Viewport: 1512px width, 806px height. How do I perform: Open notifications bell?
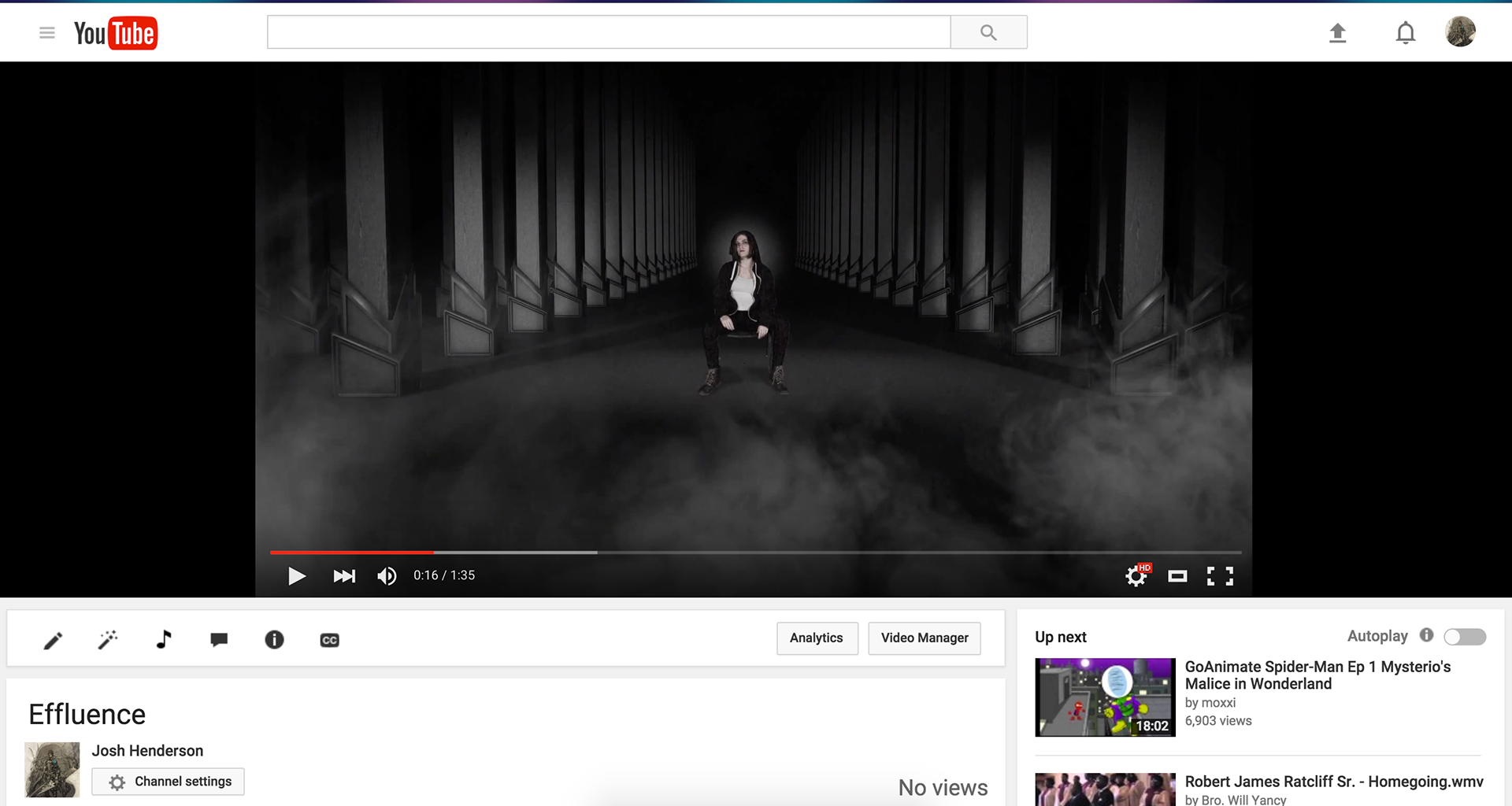click(1406, 33)
